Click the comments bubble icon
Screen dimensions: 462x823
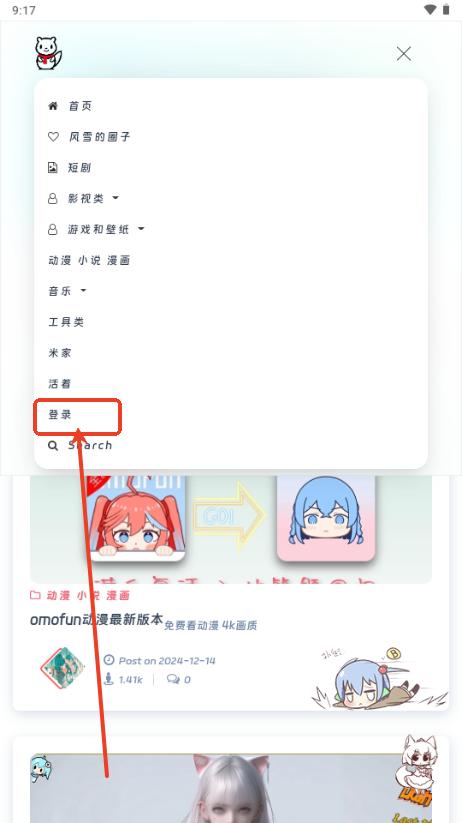(x=173, y=679)
